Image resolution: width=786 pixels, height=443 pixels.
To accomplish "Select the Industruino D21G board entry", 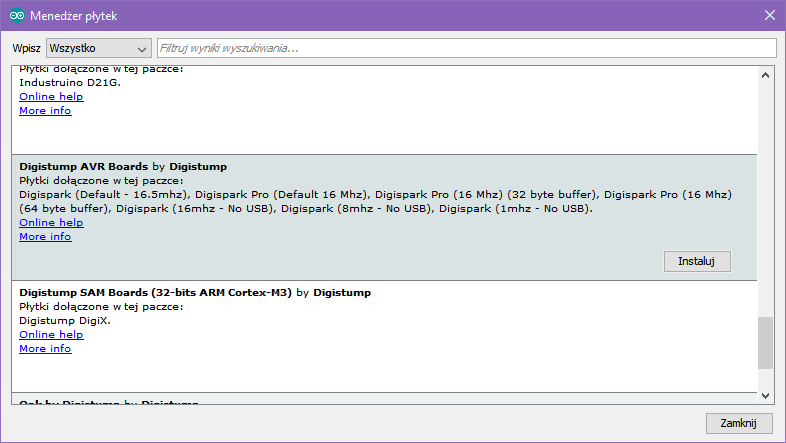I will [x=70, y=83].
